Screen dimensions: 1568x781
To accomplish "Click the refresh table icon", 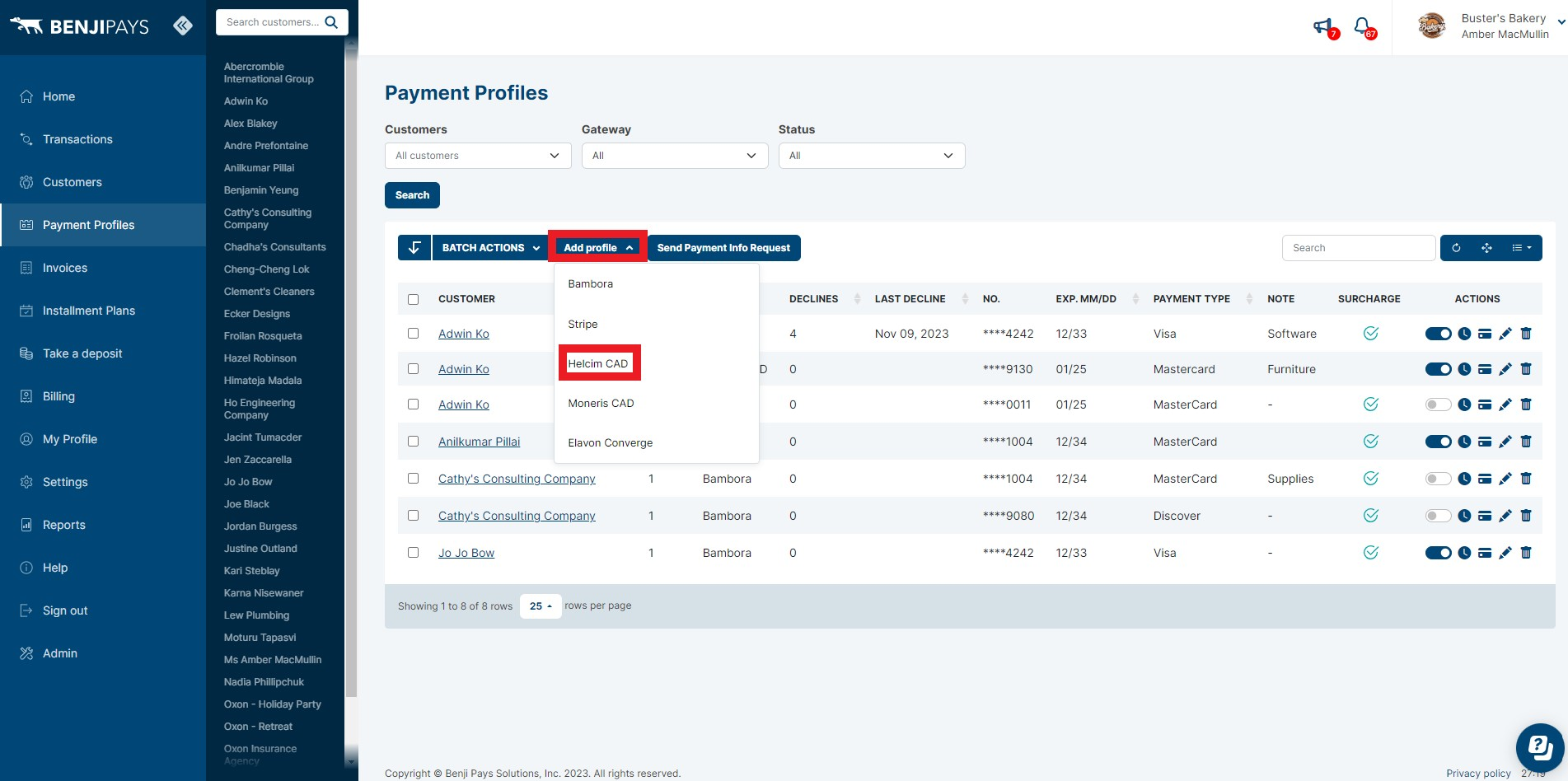I will click(1456, 248).
